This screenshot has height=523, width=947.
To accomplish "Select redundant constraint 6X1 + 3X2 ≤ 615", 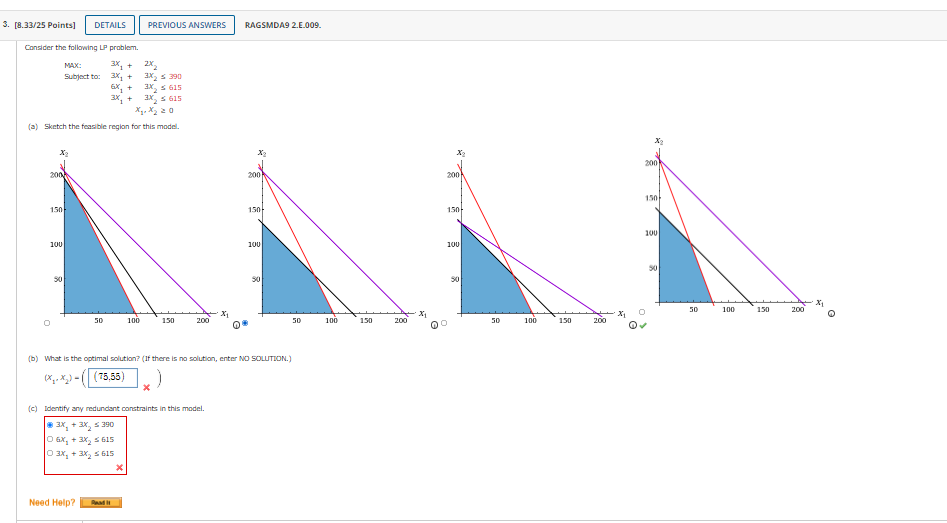I will point(50,439).
